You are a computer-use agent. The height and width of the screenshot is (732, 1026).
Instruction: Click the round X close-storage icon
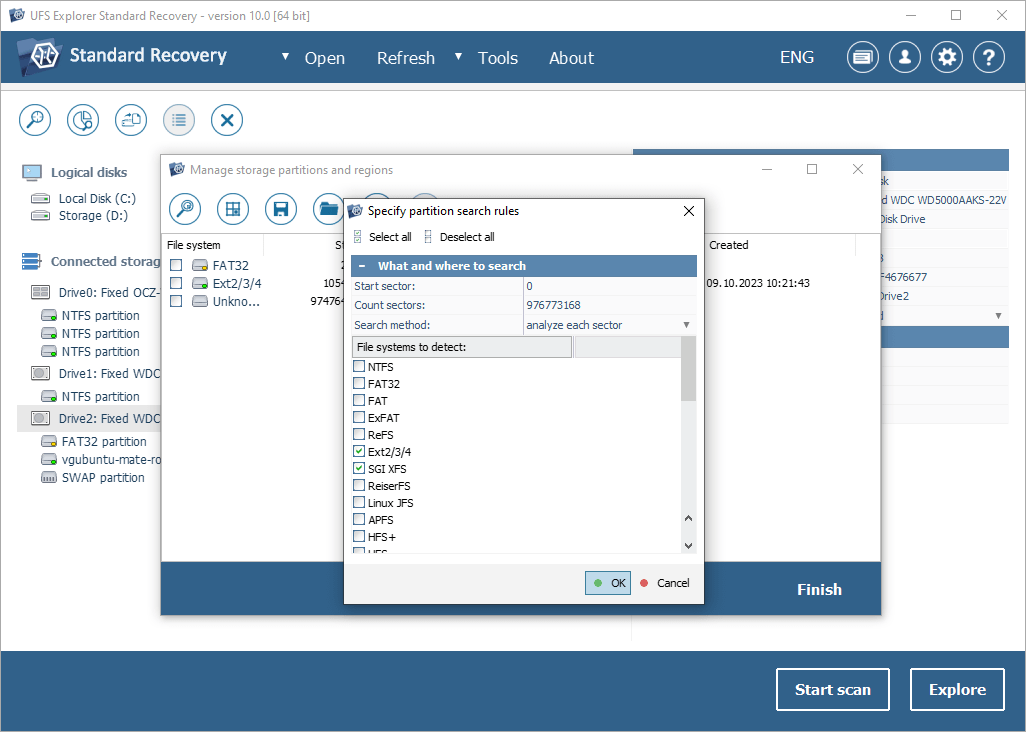pos(227,120)
